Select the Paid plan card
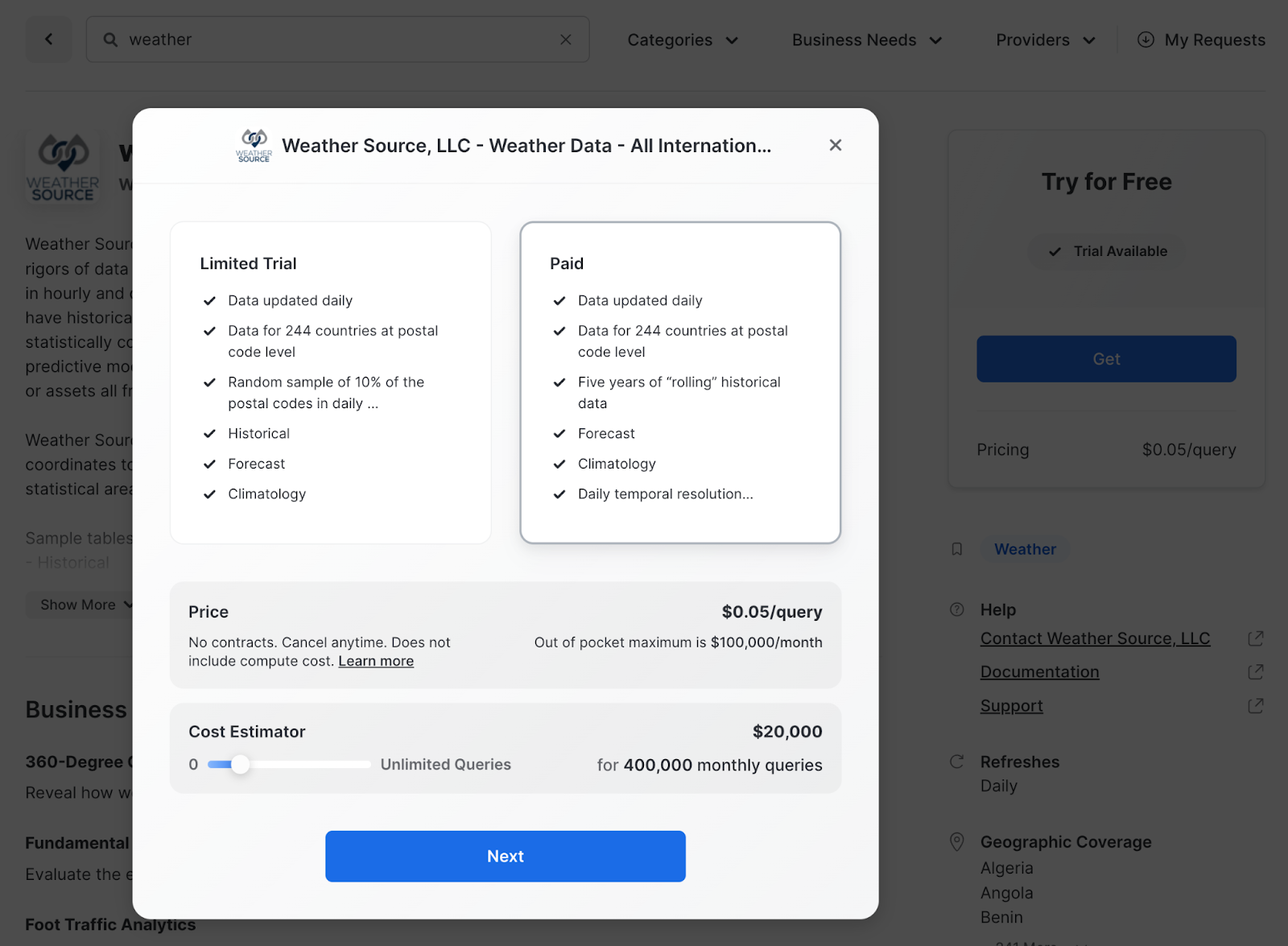Viewport: 1288px width, 946px height. (x=680, y=382)
